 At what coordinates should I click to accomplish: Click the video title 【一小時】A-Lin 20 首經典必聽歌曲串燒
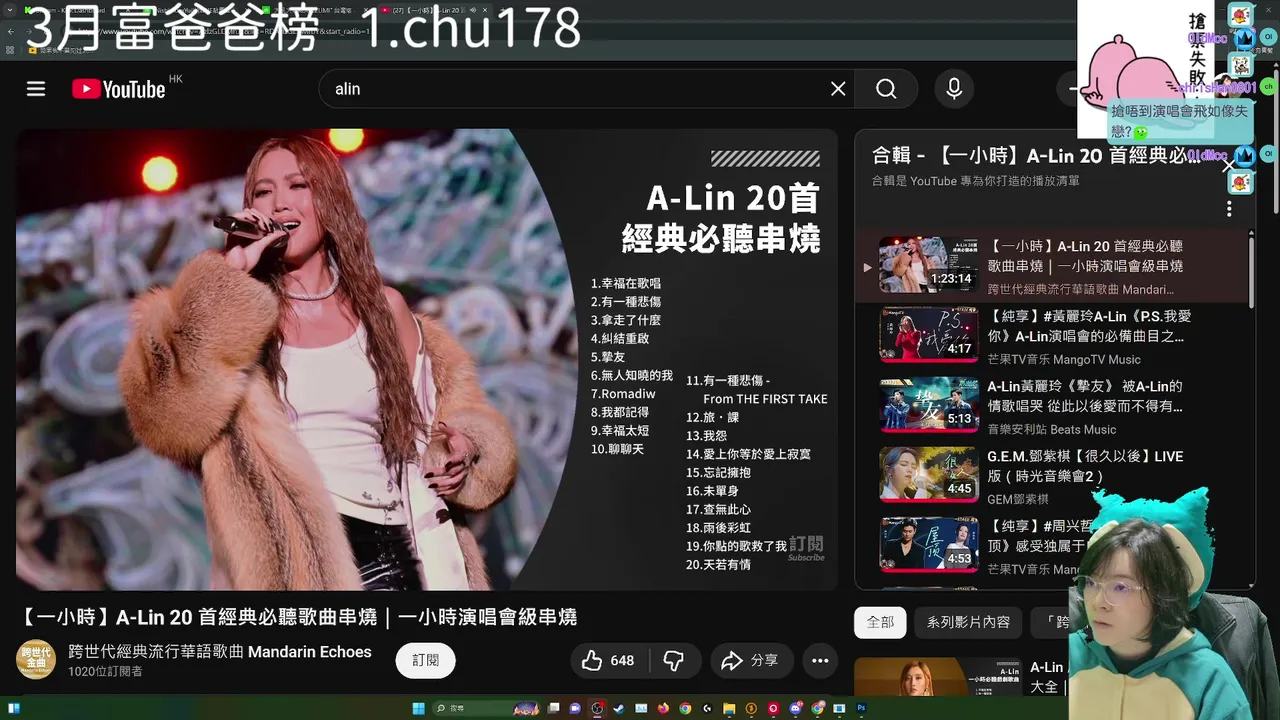(300, 617)
